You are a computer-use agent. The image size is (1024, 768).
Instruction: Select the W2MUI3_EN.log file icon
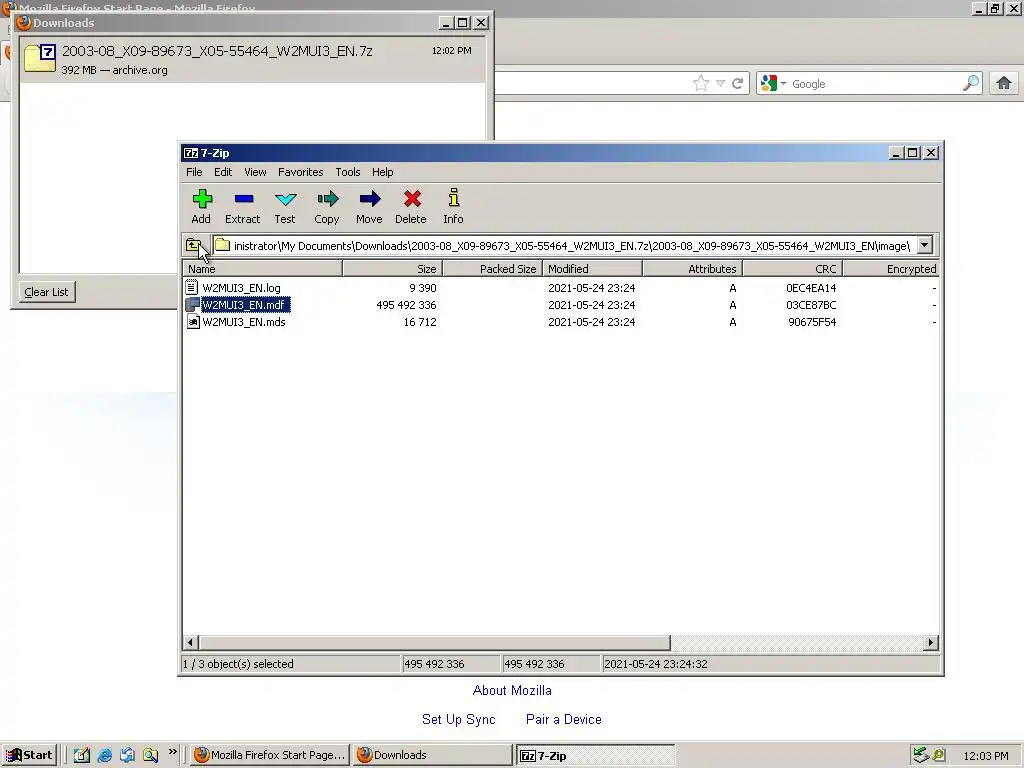[x=191, y=287]
